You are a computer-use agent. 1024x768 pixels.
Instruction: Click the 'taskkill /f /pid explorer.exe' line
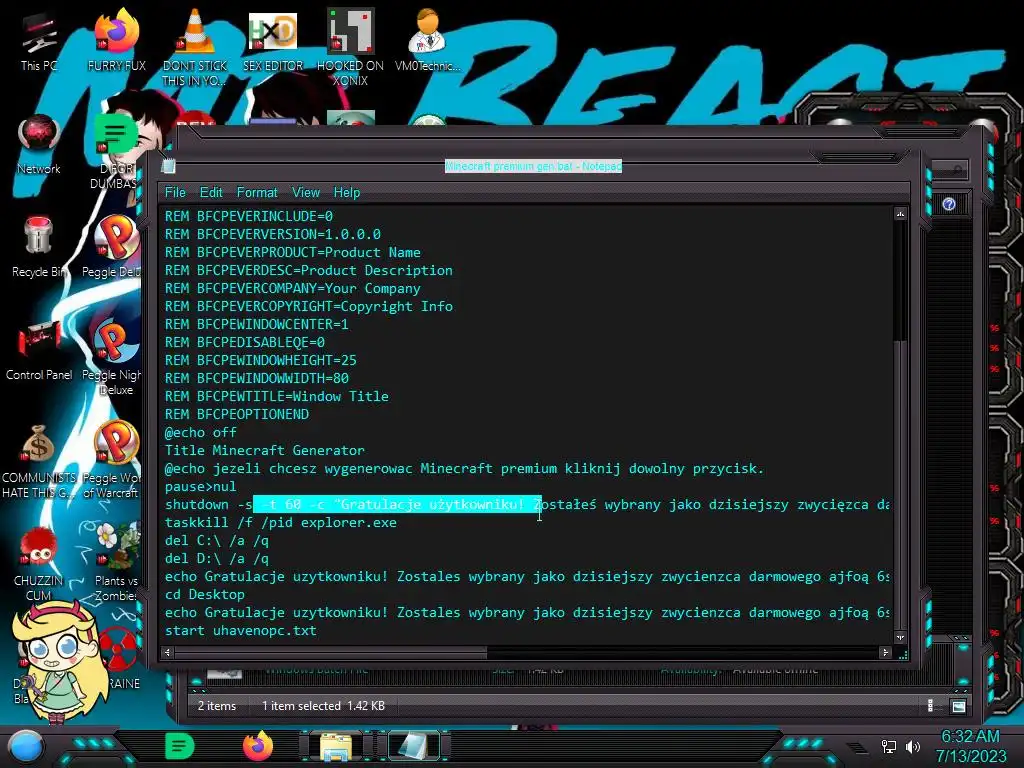pos(281,522)
